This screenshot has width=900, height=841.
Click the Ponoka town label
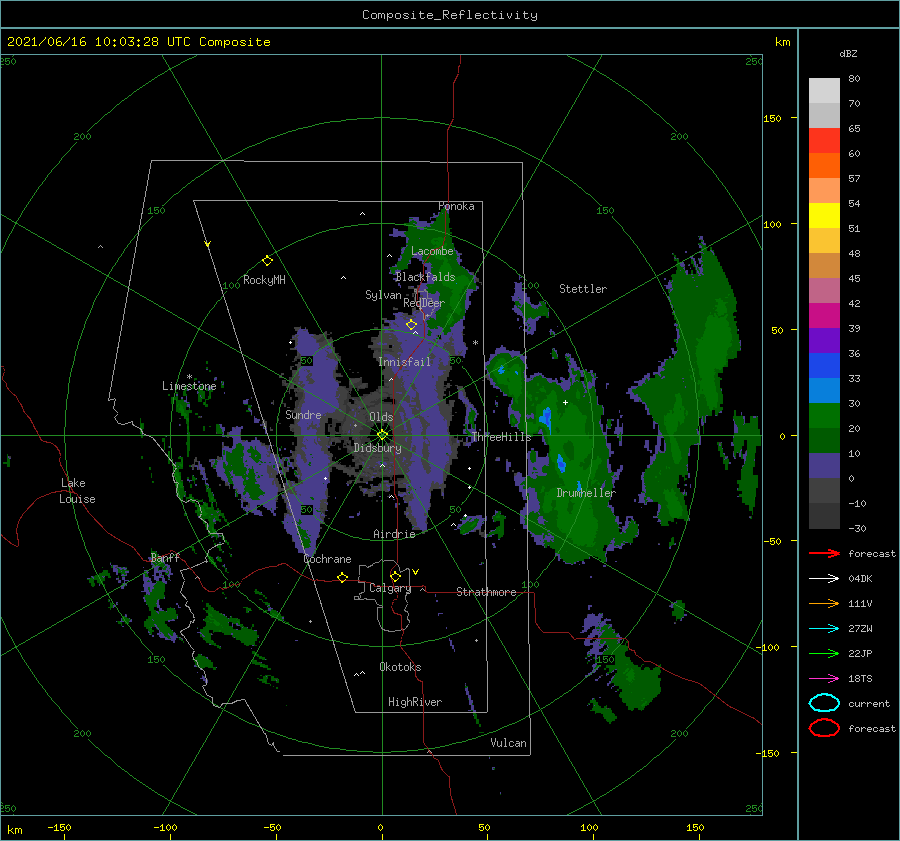tap(456, 206)
